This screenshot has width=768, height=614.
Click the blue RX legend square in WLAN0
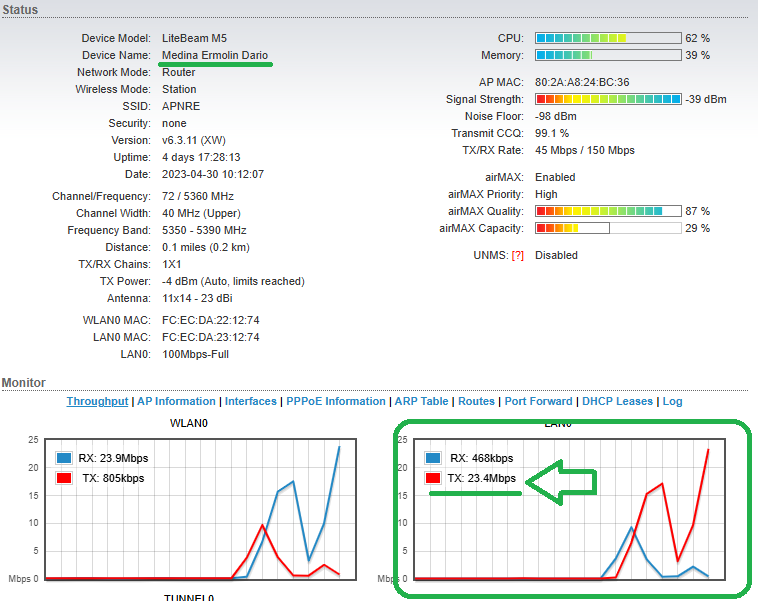62,459
